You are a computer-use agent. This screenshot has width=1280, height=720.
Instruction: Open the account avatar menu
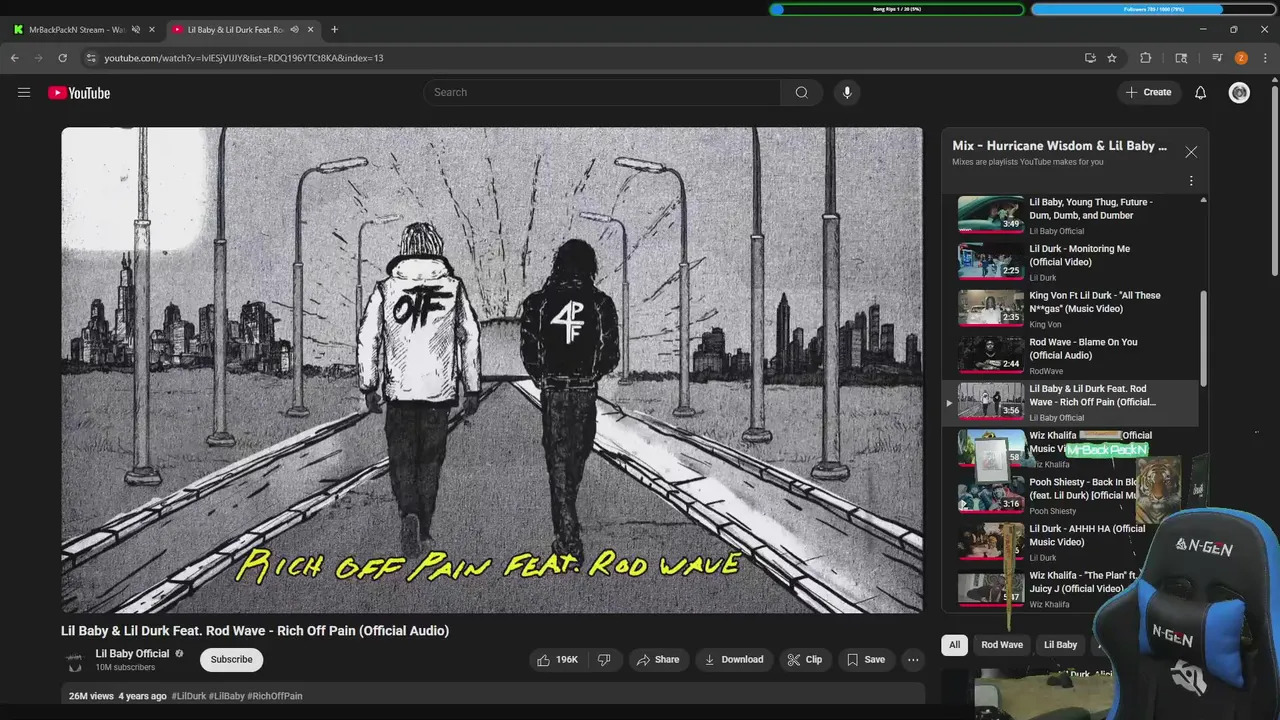coord(1239,92)
